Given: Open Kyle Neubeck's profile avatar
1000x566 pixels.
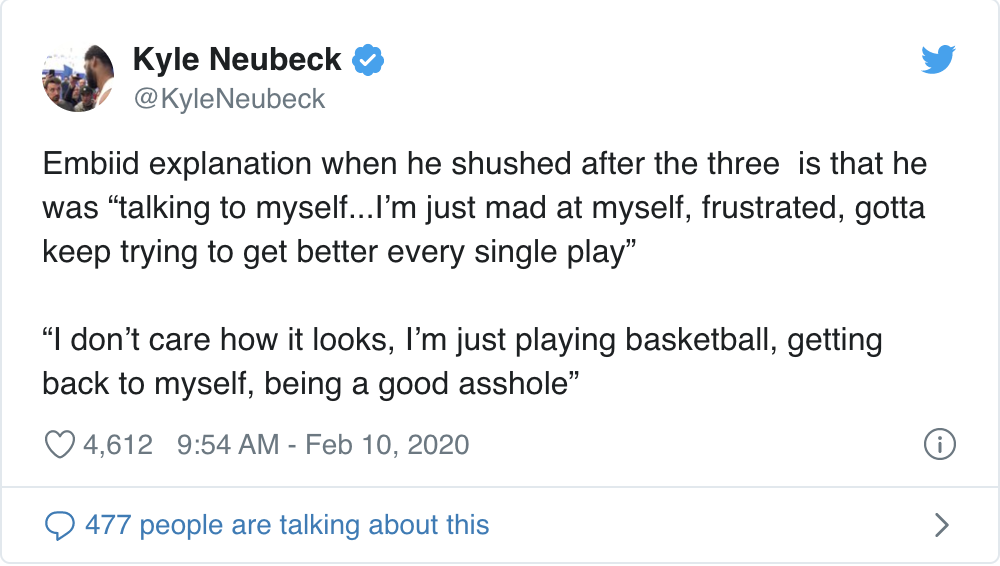Looking at the screenshot, I should 78,78.
